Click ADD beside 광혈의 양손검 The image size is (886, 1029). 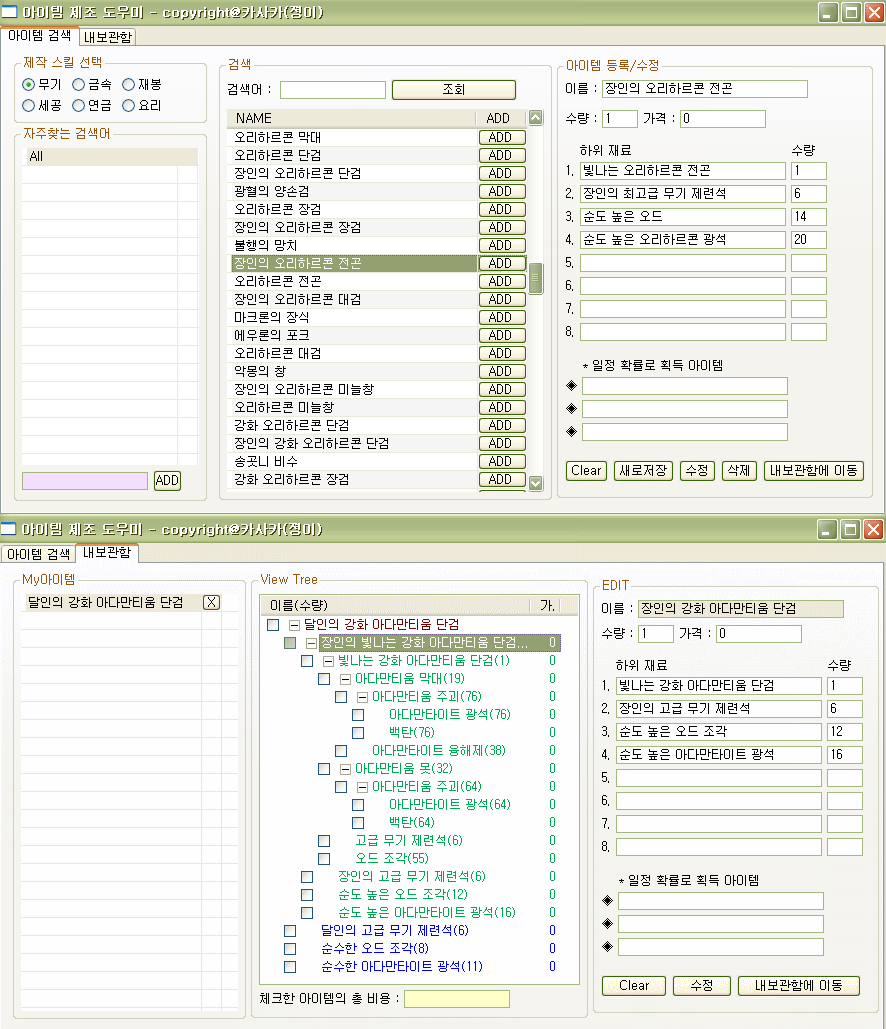(502, 191)
